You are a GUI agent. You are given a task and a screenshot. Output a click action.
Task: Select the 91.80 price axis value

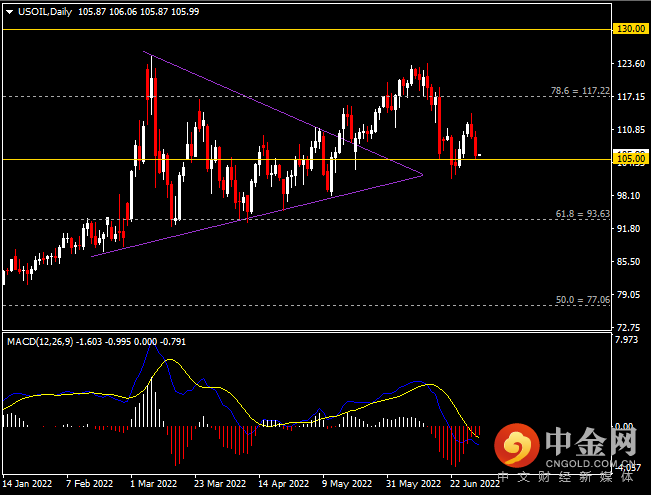629,229
